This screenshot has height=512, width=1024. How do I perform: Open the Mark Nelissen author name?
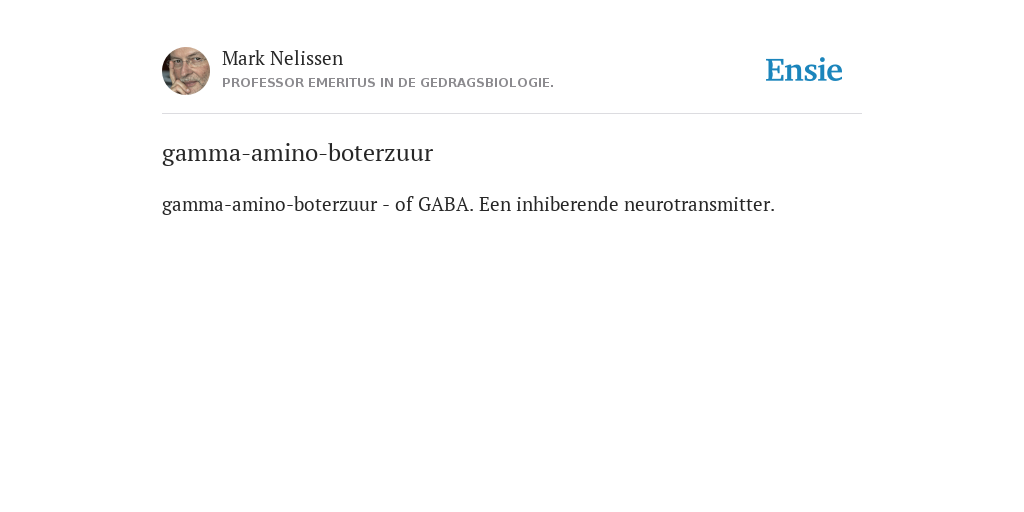(x=282, y=58)
